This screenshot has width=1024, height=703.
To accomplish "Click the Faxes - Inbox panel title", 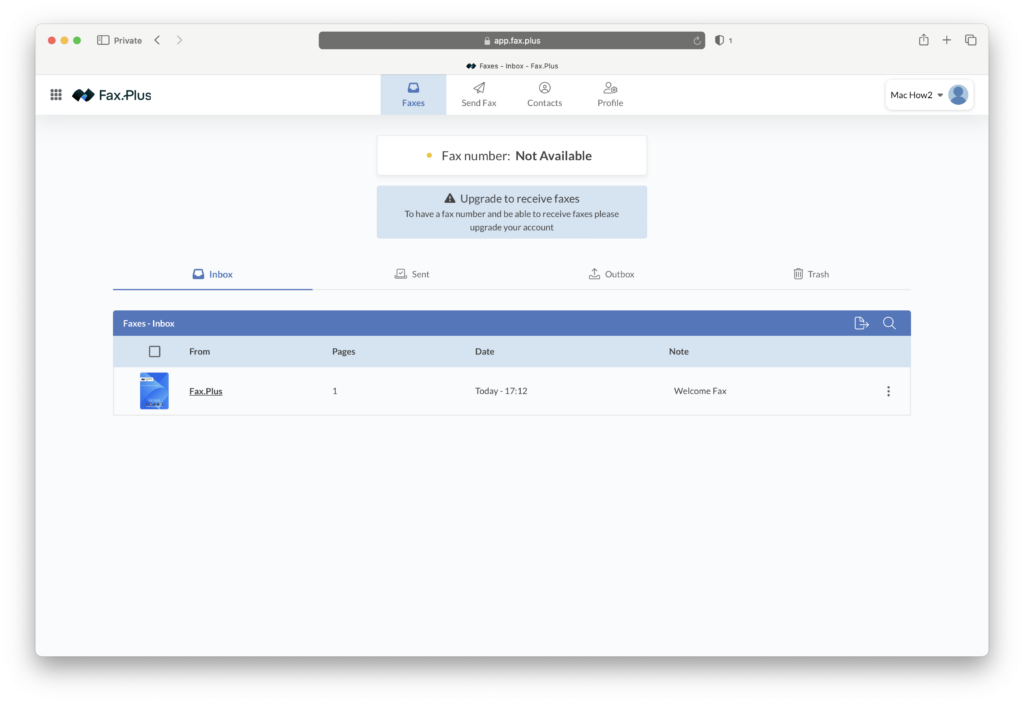I will pos(149,323).
